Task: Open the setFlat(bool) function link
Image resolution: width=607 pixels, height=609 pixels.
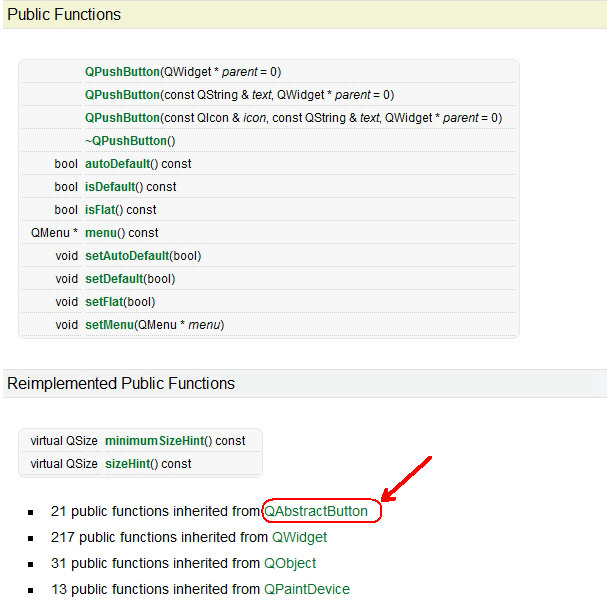Action: pyautogui.click(x=104, y=302)
